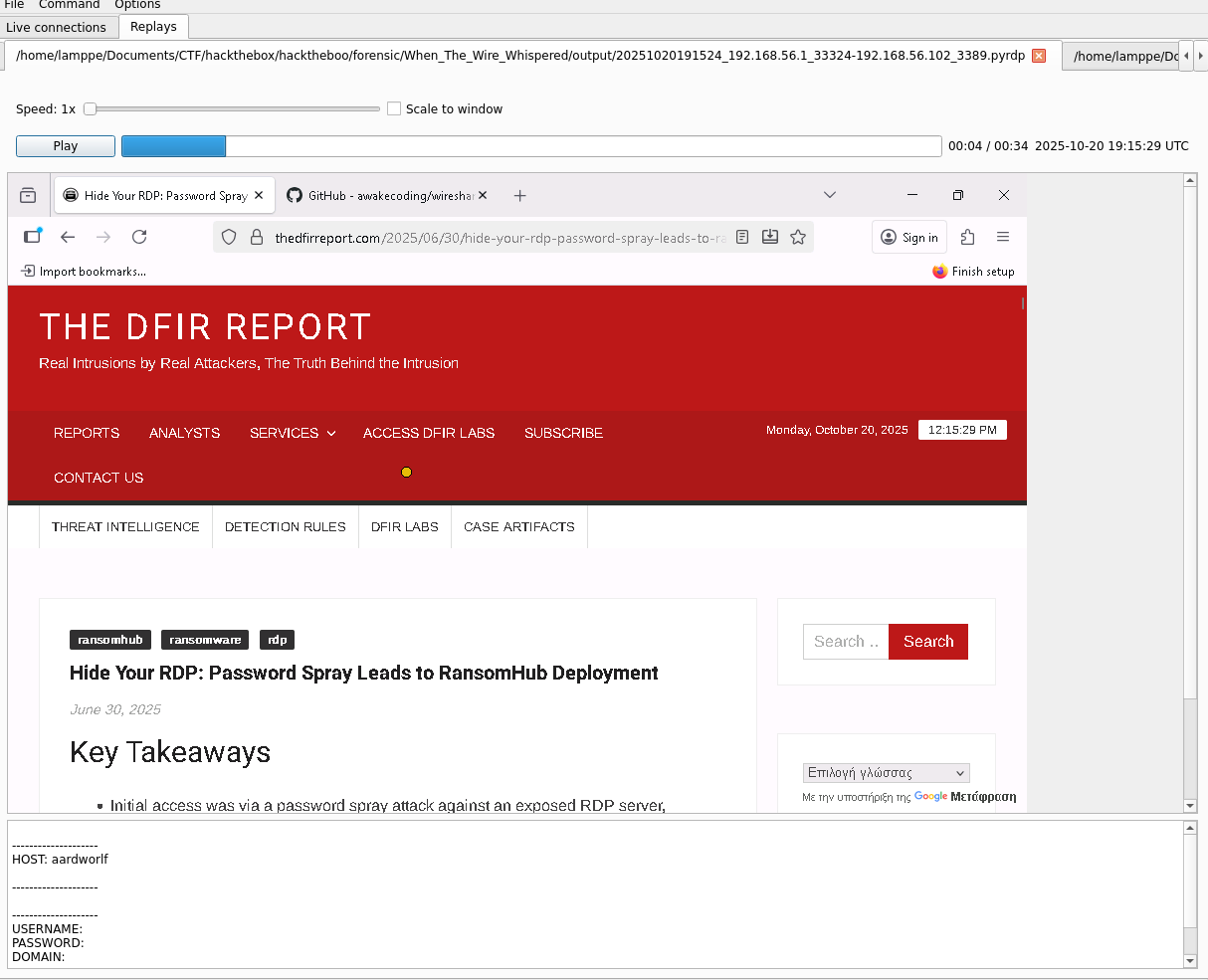Screen dimensions: 1208x980
Task: Click the tracking protection shield icon
Action: 229,237
